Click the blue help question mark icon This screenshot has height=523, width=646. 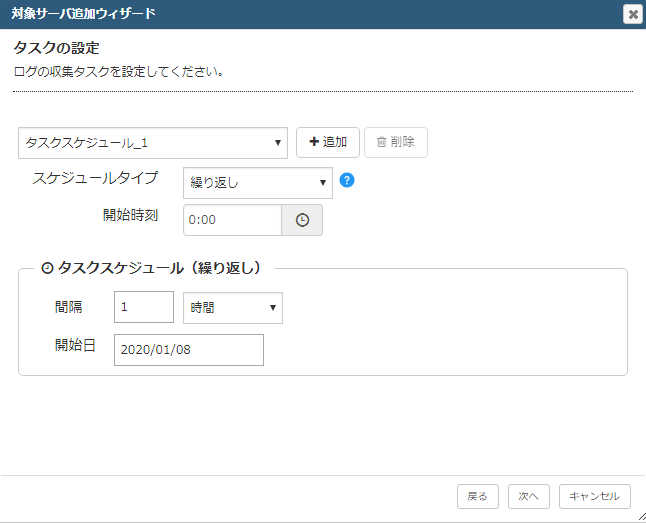(x=347, y=180)
